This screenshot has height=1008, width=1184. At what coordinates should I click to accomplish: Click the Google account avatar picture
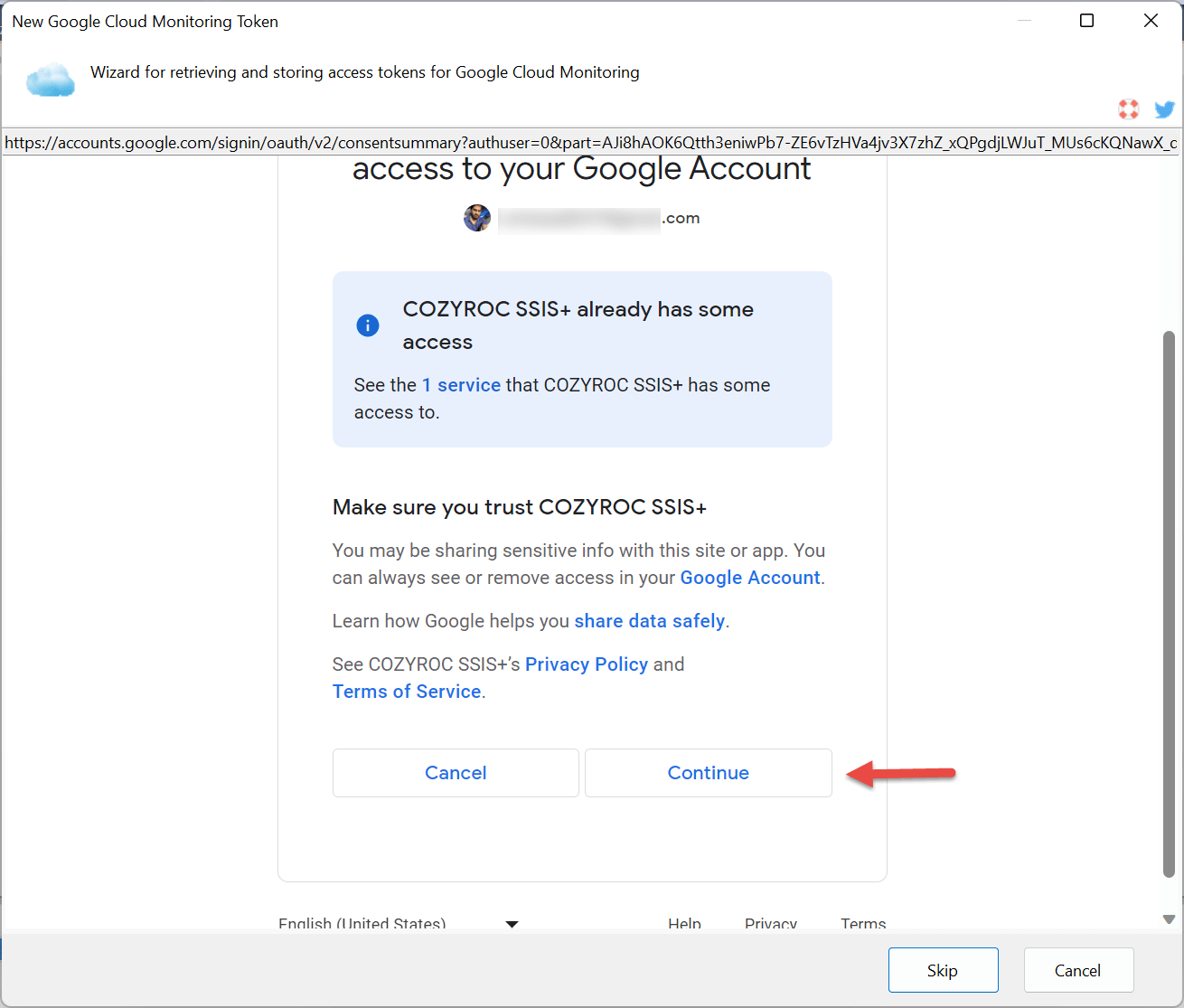477,218
